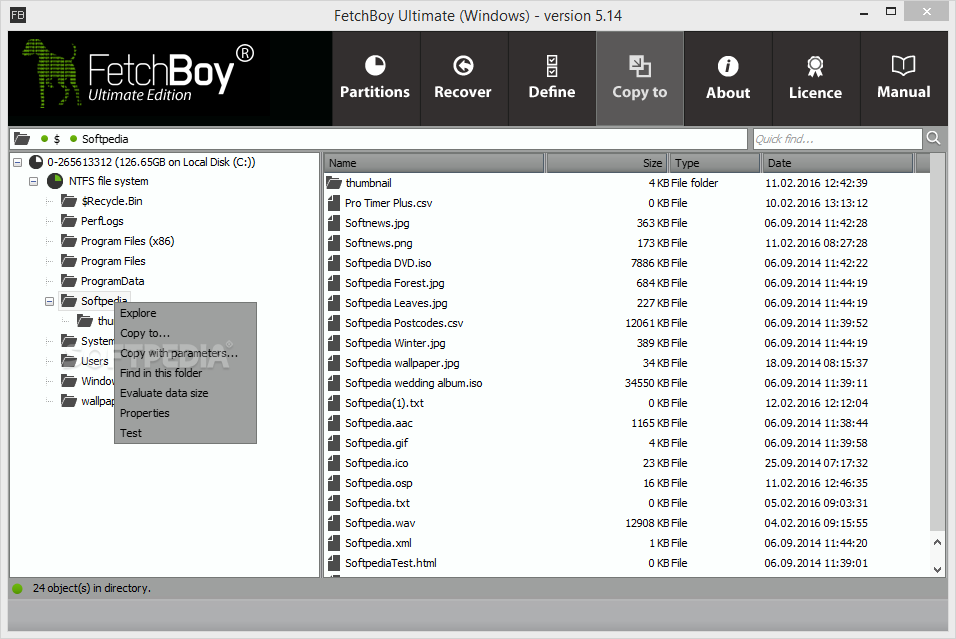
Task: Choose Properties from the context menu
Action: 185,413
